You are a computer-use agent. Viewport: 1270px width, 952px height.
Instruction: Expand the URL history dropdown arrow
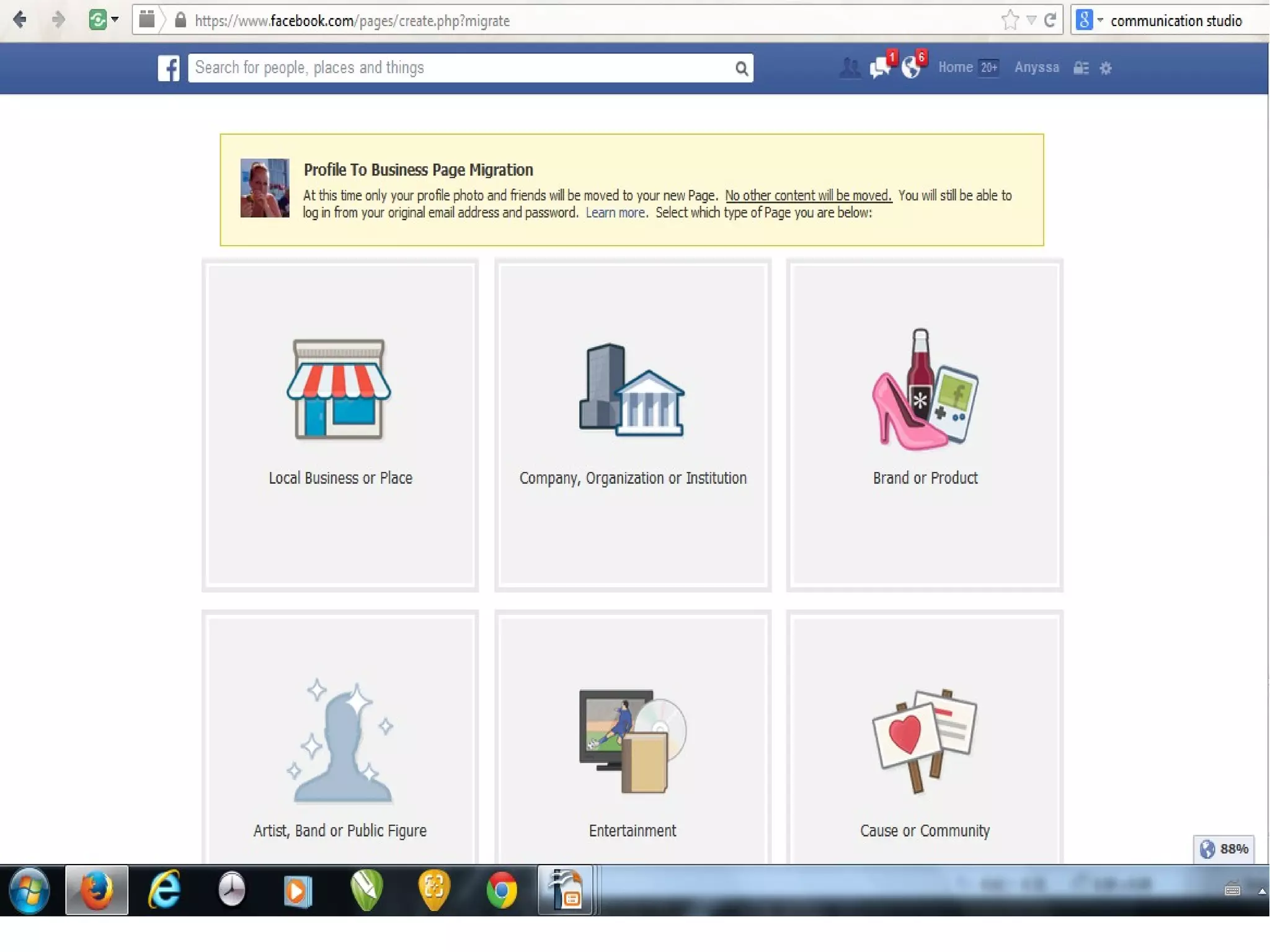(1031, 20)
